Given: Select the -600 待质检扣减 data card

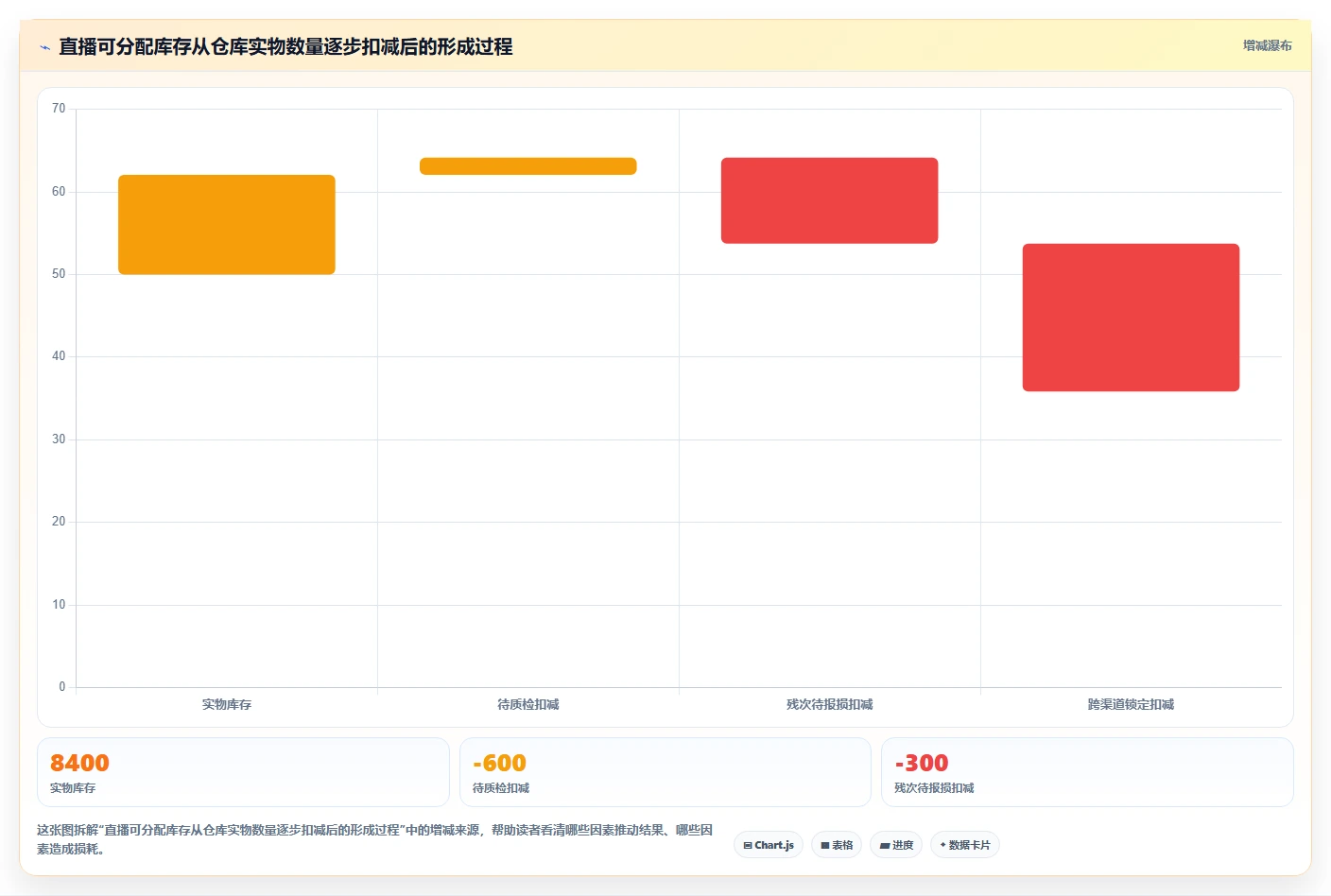Looking at the screenshot, I should (665, 772).
